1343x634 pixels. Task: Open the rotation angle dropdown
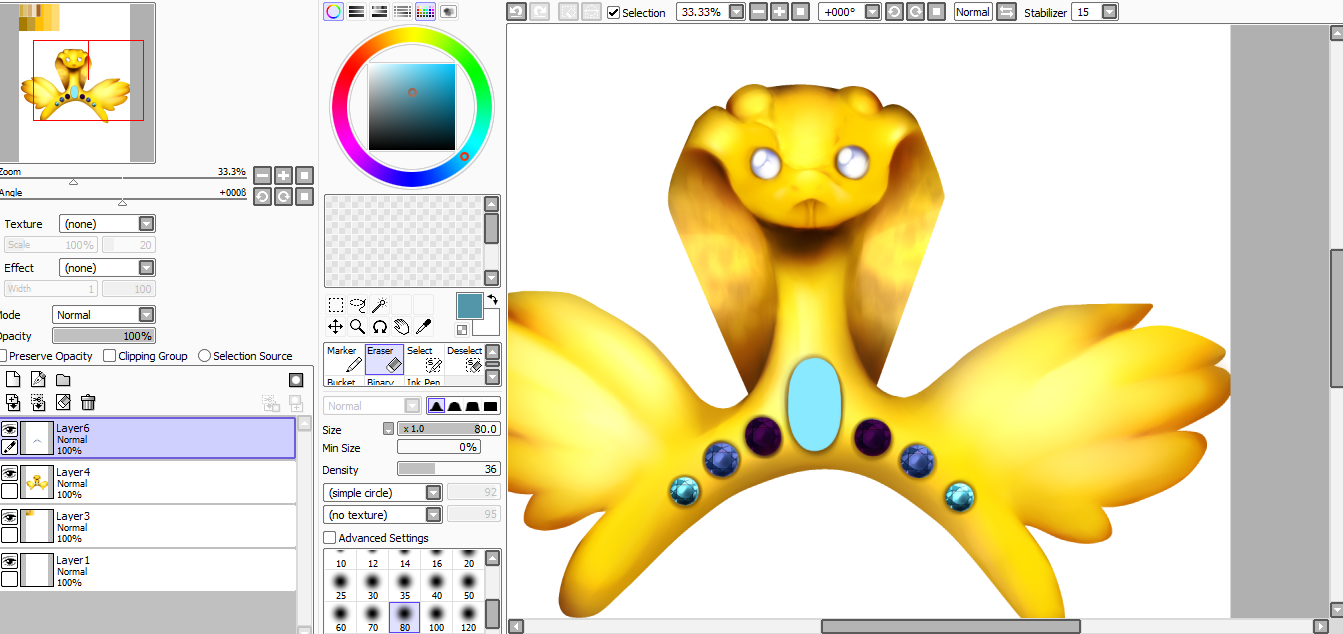(x=872, y=12)
